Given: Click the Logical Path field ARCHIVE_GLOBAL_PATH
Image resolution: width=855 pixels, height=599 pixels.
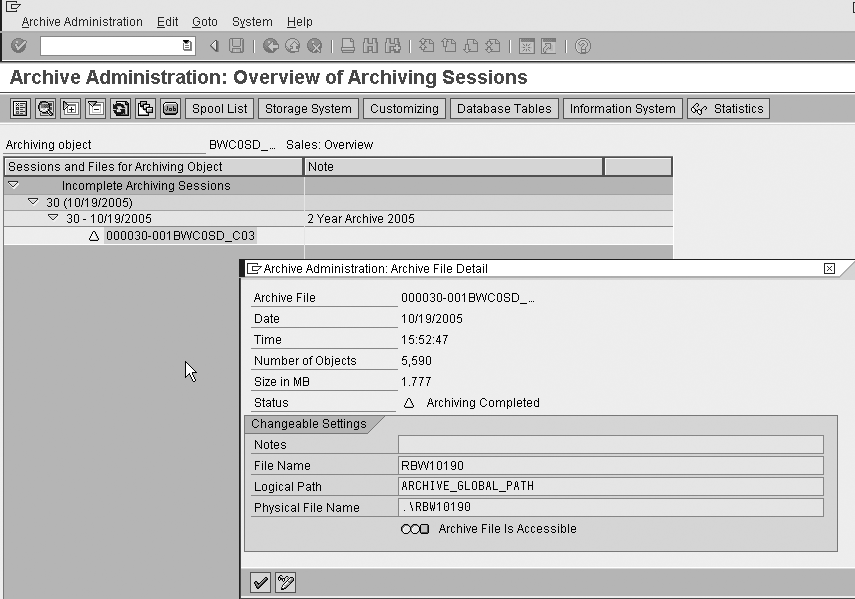Looking at the screenshot, I should (x=611, y=486).
